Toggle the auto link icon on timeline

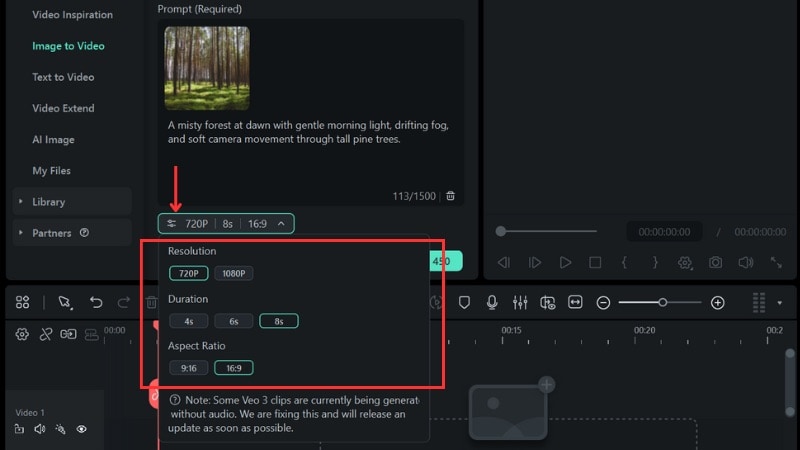[x=45, y=334]
